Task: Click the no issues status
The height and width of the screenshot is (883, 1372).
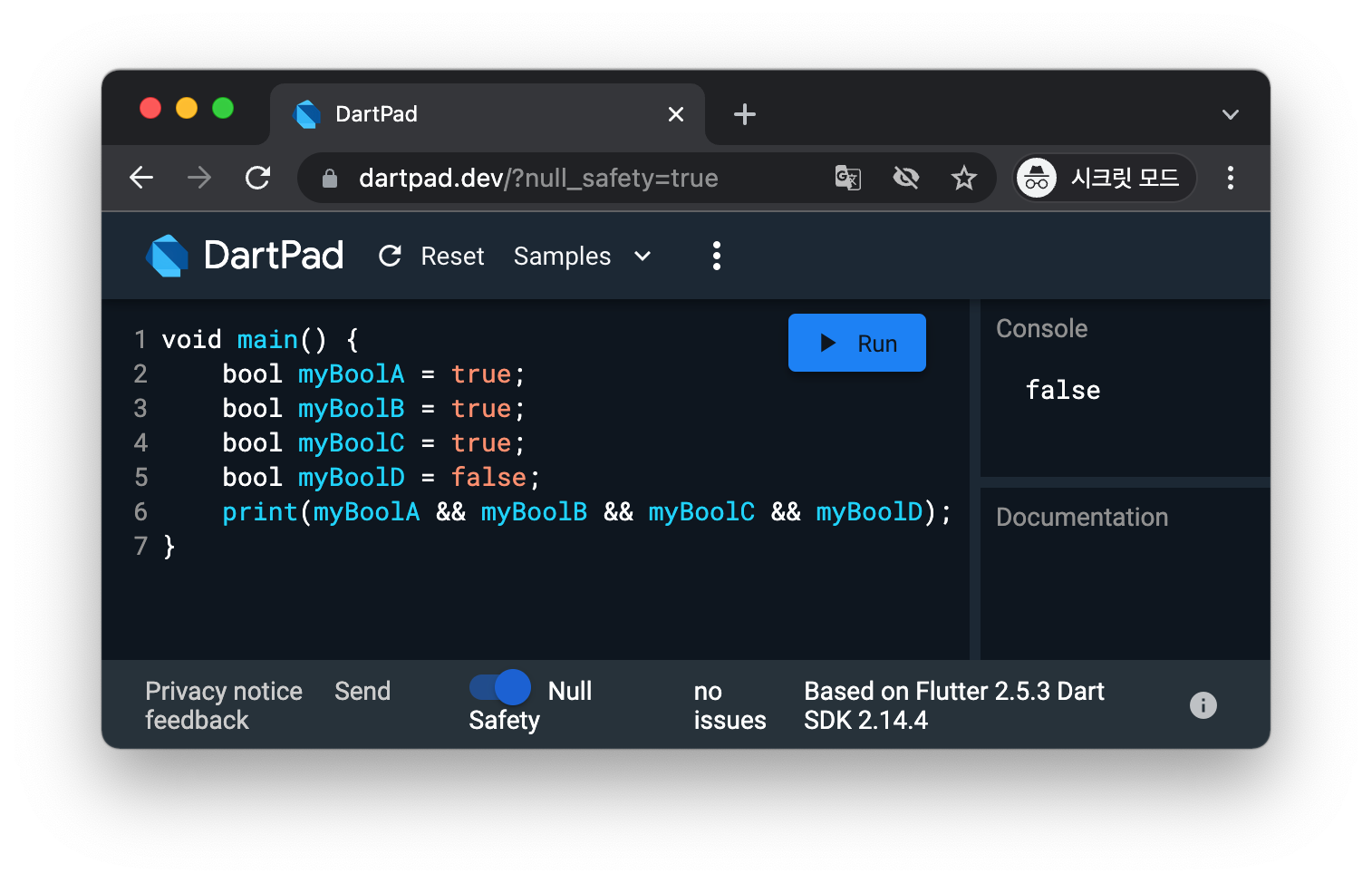Action: pos(729,705)
